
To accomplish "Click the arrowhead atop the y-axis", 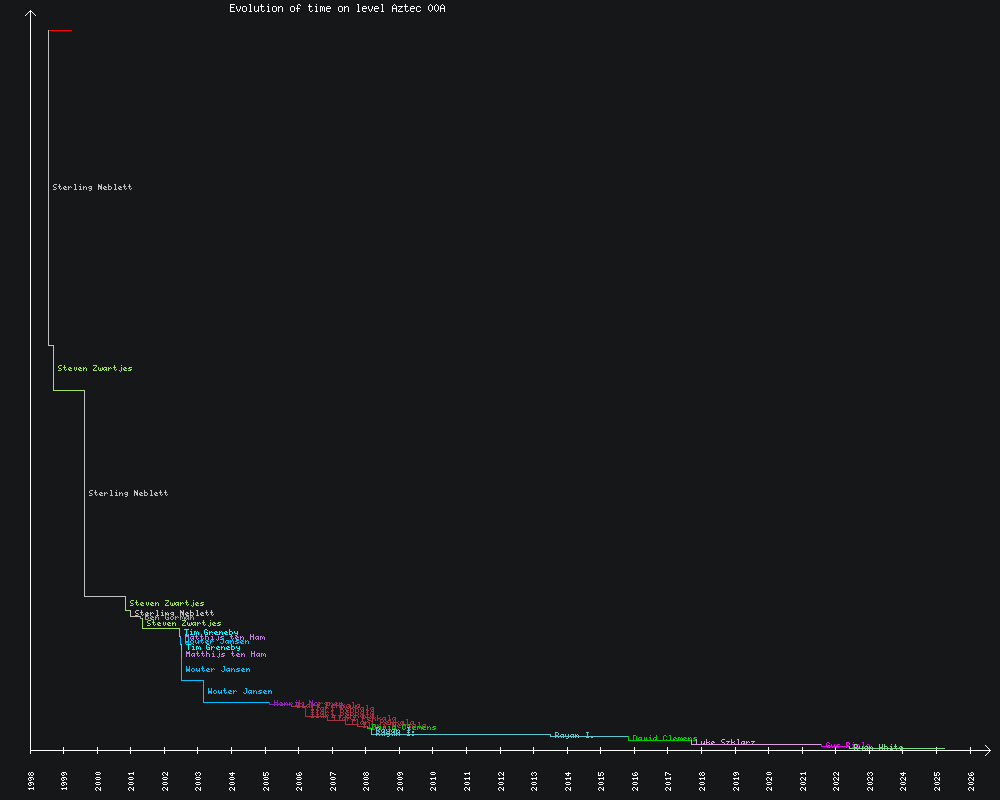I will (31, 14).
